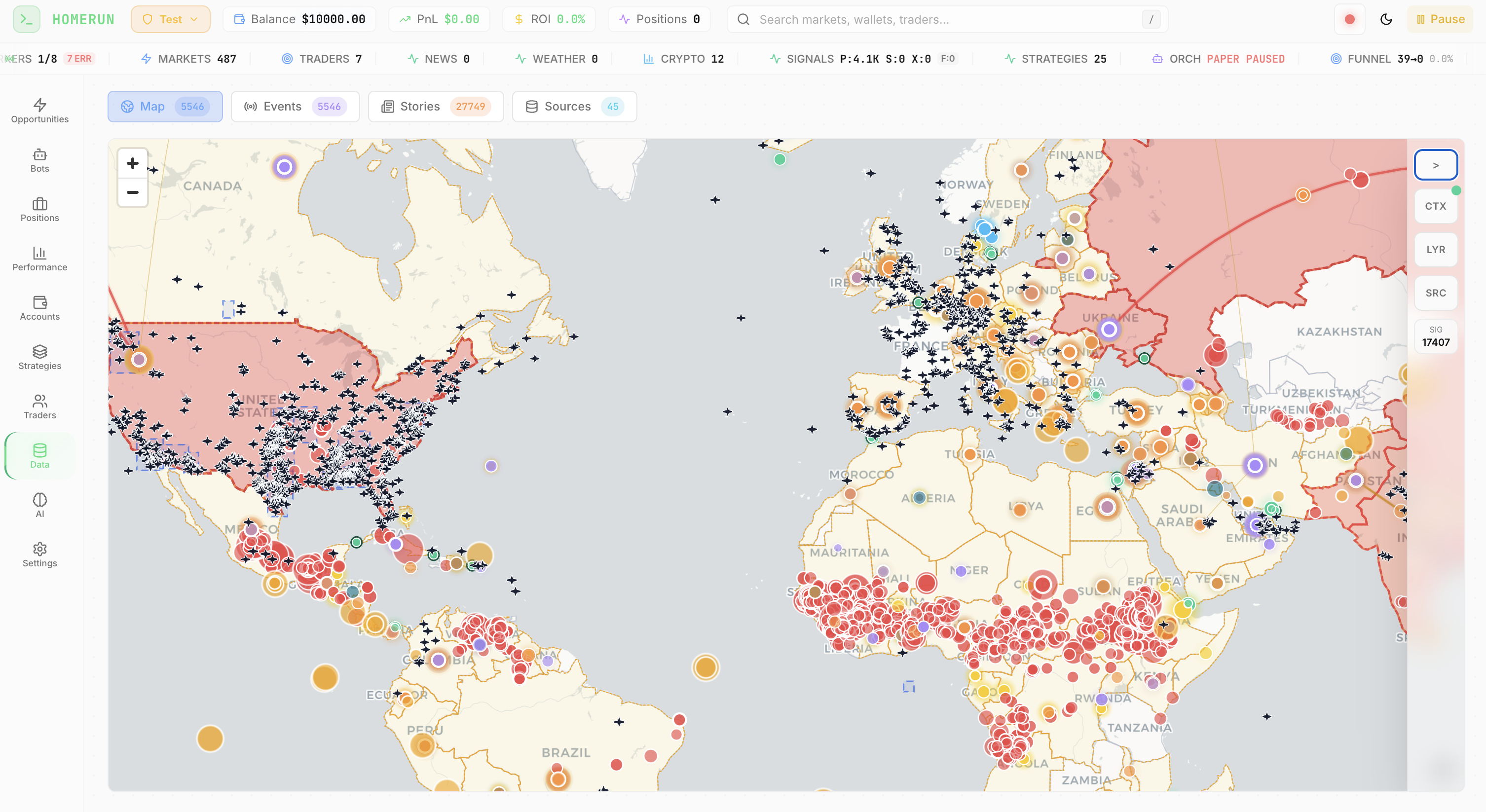This screenshot has height=812, width=1486.
Task: Click the ROI 0.0% indicator
Action: click(549, 19)
